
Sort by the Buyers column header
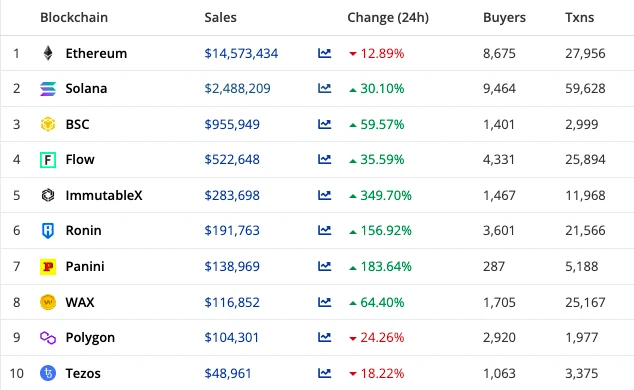(x=505, y=17)
